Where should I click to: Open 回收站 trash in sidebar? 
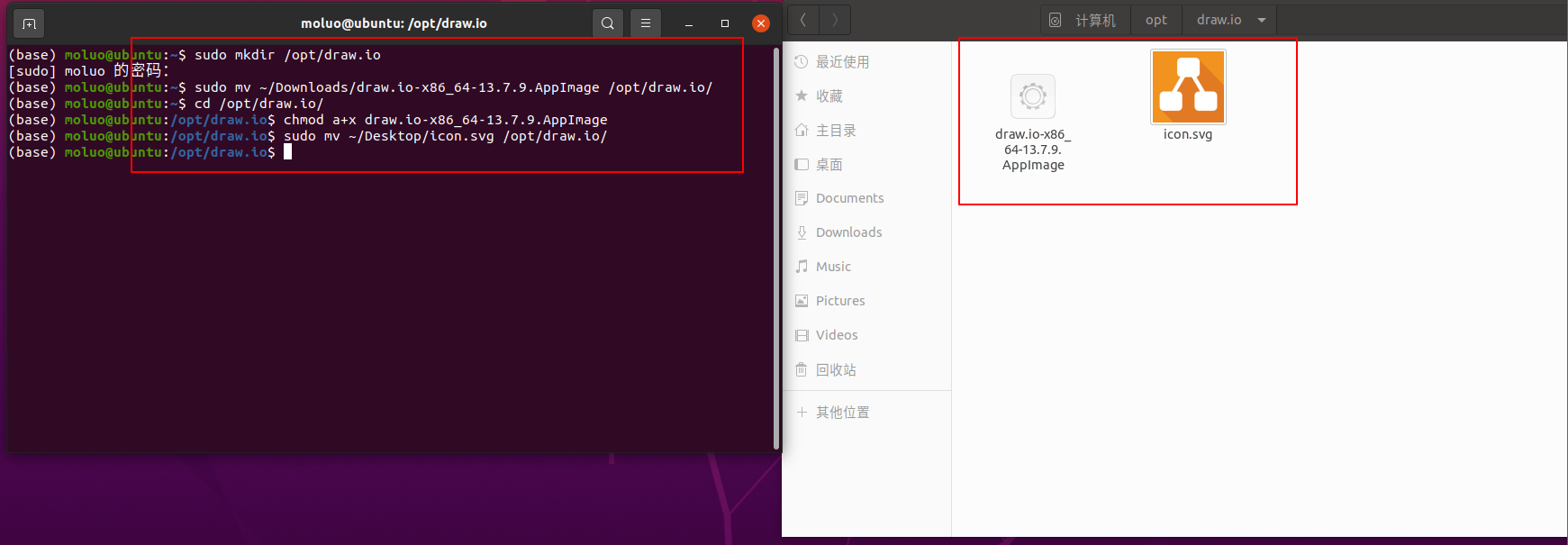click(866, 370)
